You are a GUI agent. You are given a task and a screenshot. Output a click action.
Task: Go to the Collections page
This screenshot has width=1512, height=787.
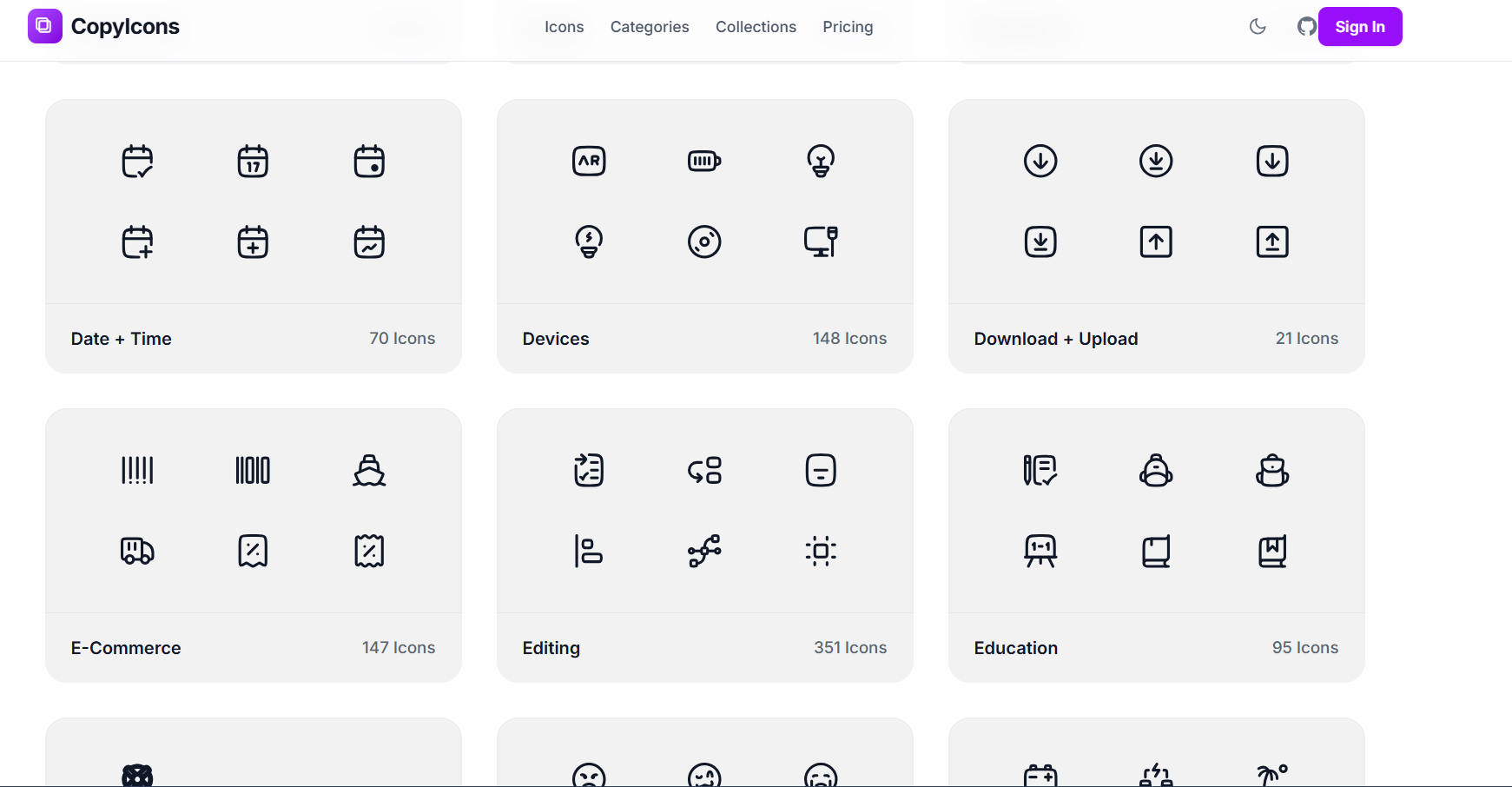(756, 27)
